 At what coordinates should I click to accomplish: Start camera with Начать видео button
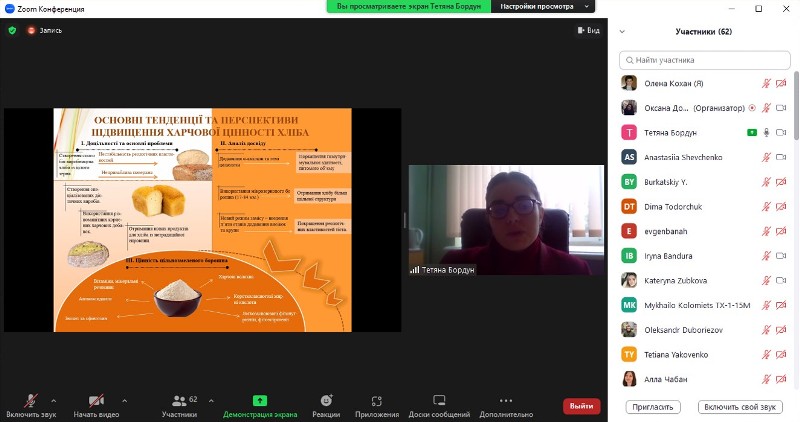tap(96, 406)
